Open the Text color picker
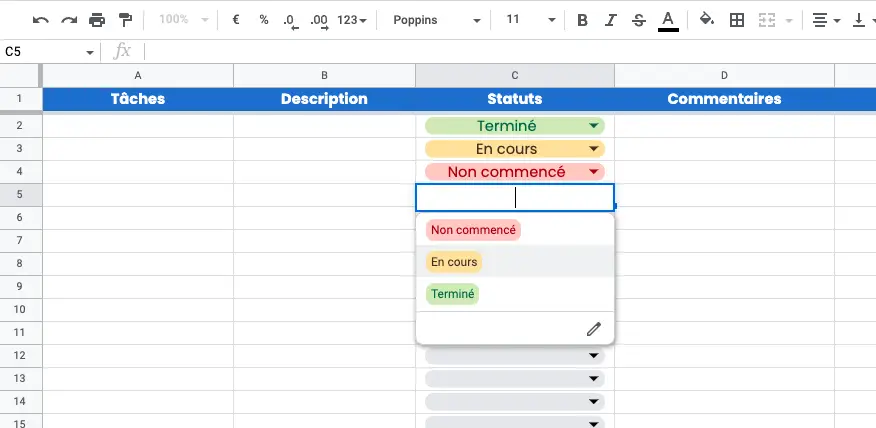 [668, 21]
